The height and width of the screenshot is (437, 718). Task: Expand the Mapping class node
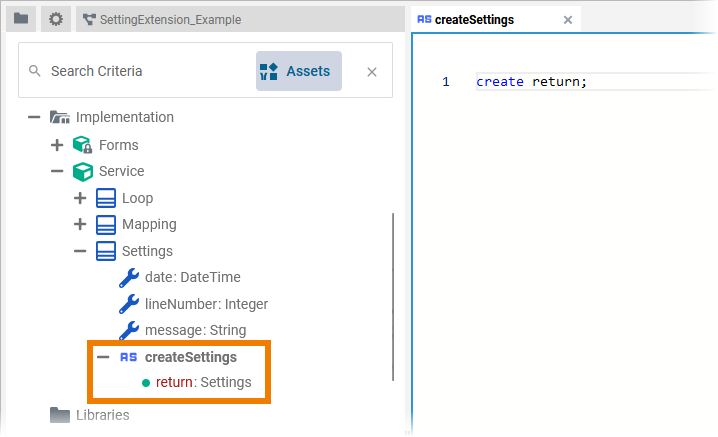[80, 224]
